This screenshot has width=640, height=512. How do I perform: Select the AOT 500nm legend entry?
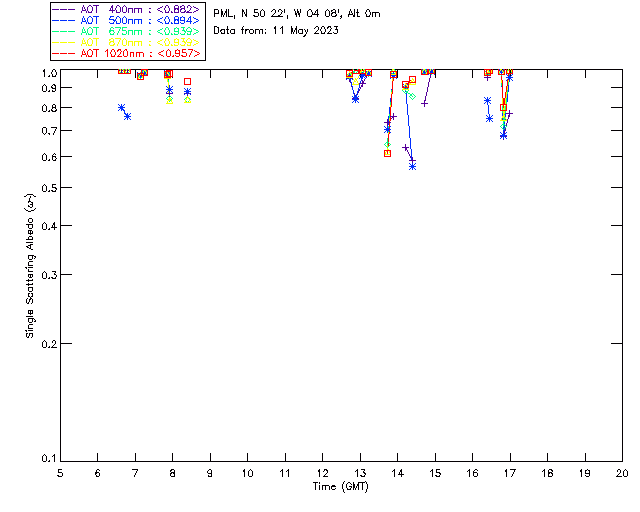coord(126,20)
